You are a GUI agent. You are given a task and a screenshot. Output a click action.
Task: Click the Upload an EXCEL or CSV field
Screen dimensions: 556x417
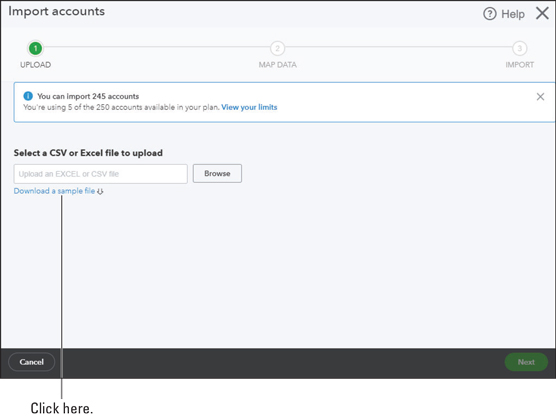101,174
